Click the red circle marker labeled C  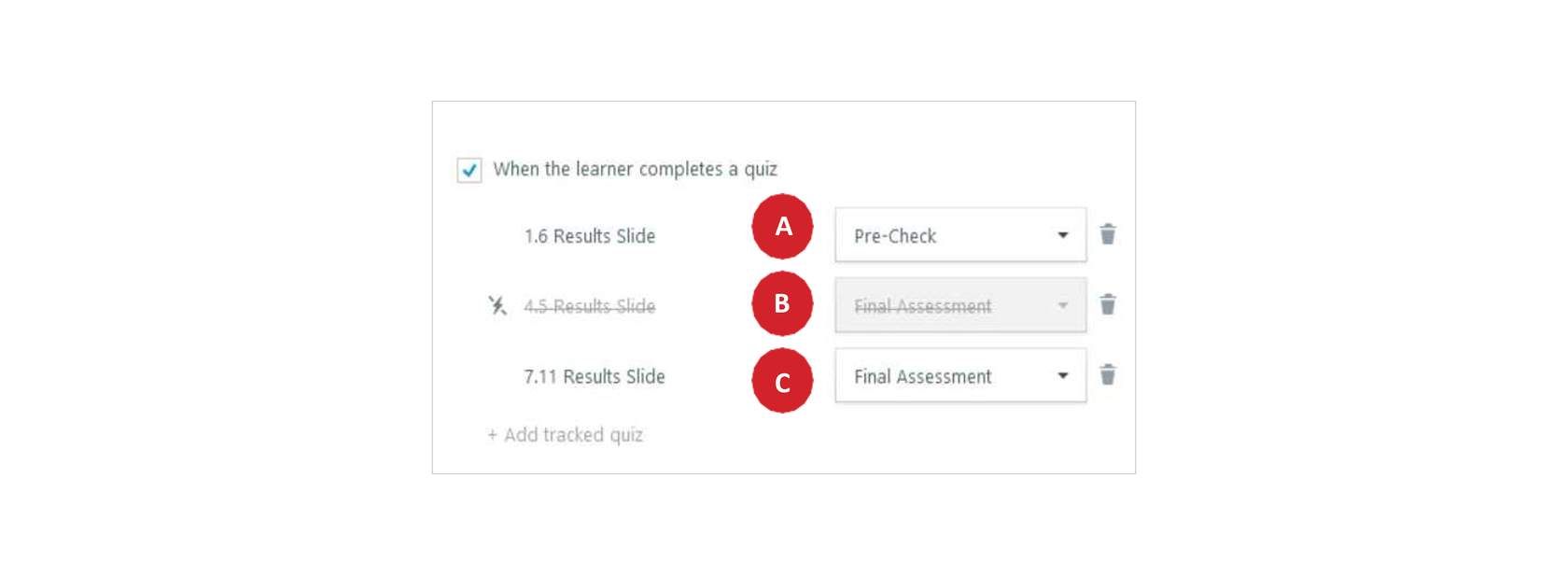coord(782,381)
